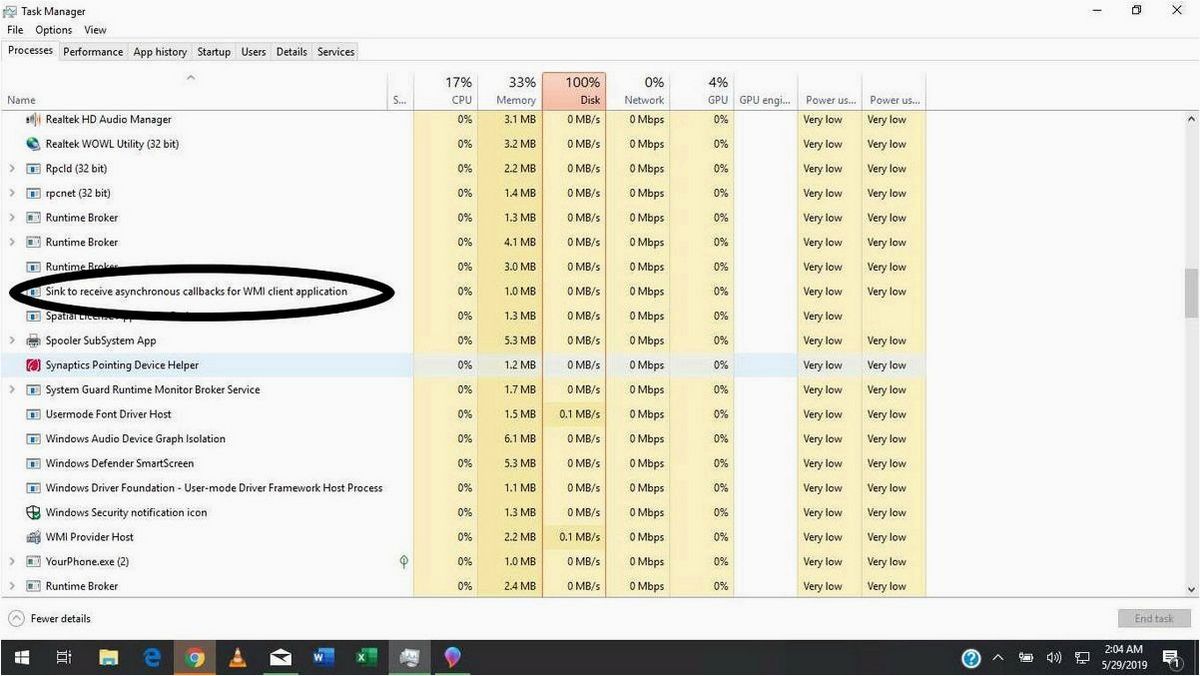Open VLC media player from the taskbar
This screenshot has width=1200, height=676.
coord(238,657)
